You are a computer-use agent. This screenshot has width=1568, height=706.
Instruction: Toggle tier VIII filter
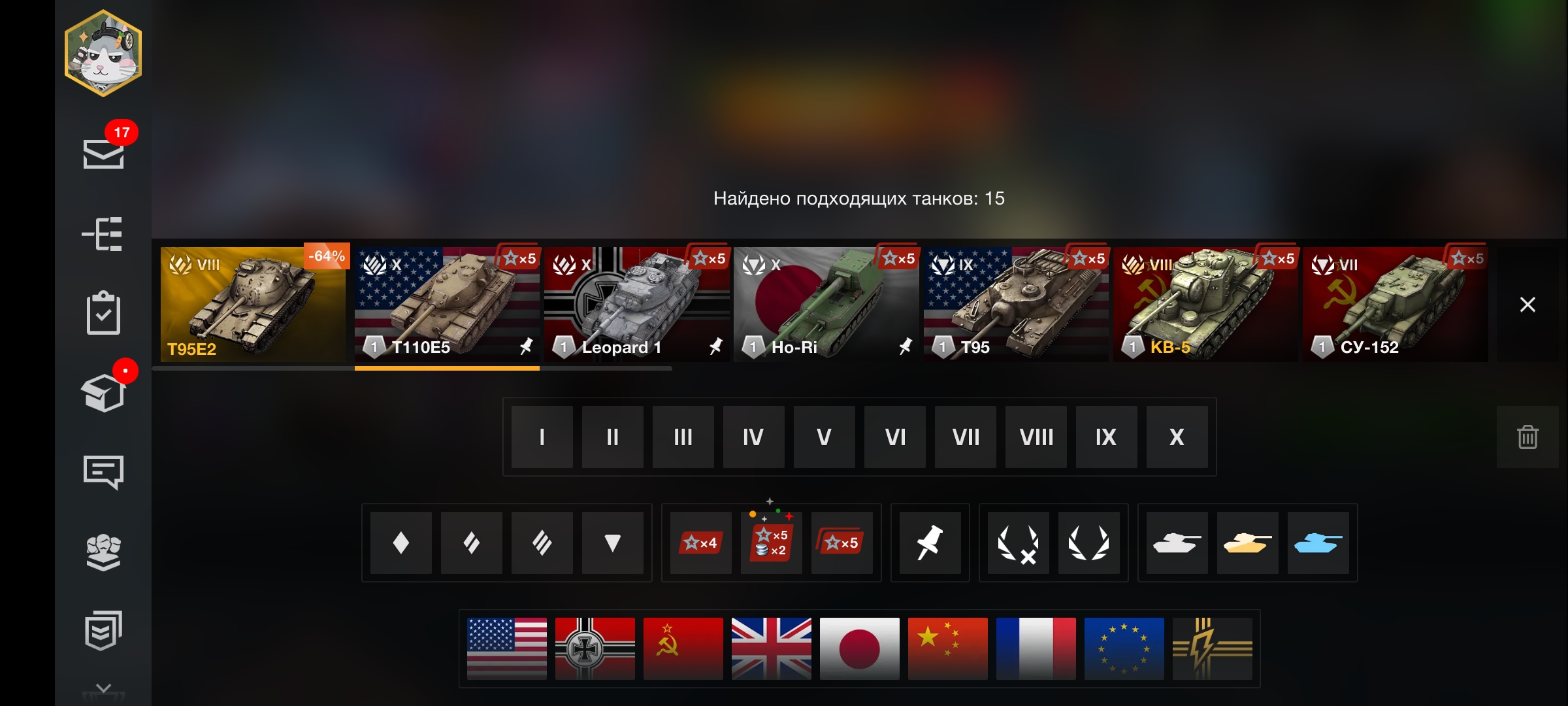(1036, 437)
